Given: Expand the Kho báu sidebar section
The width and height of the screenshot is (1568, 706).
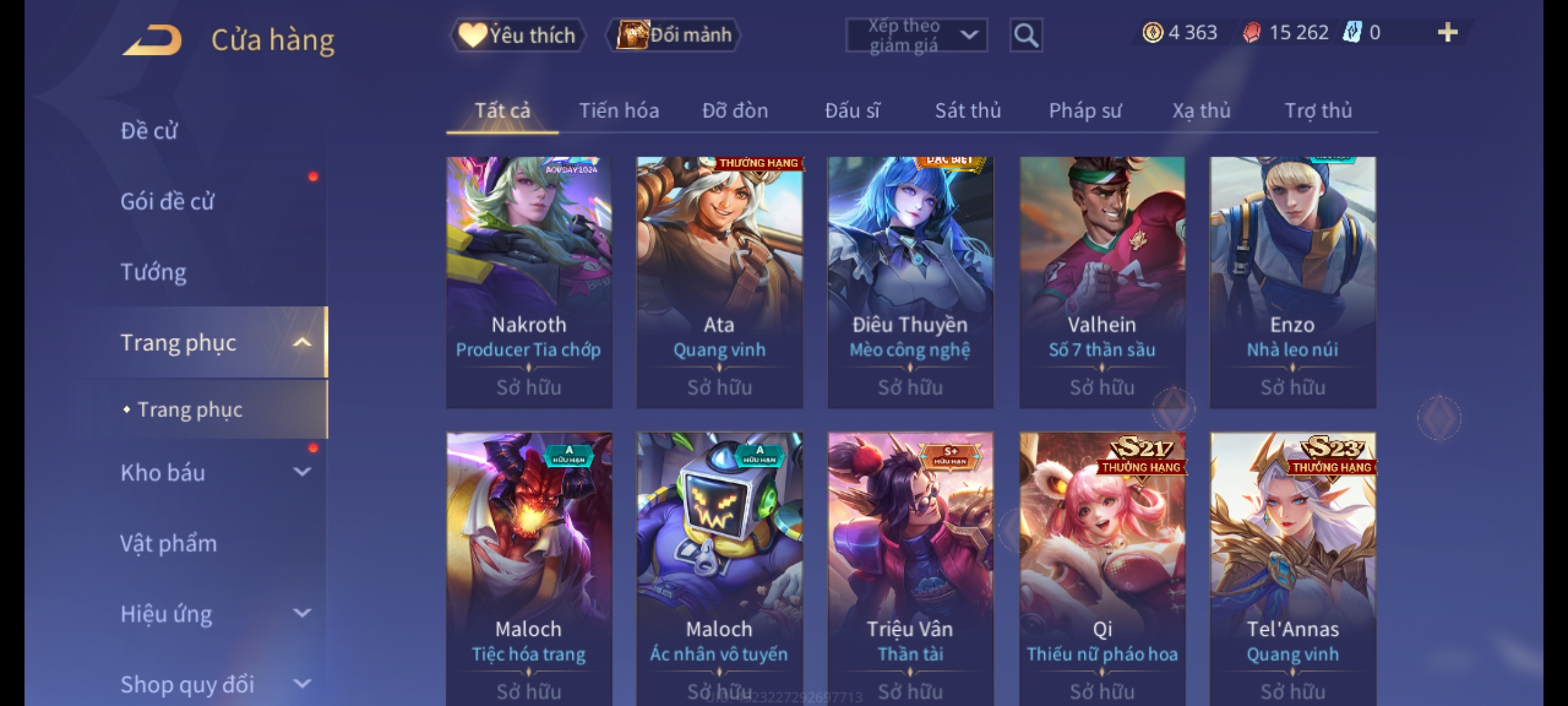Looking at the screenshot, I should tap(302, 472).
